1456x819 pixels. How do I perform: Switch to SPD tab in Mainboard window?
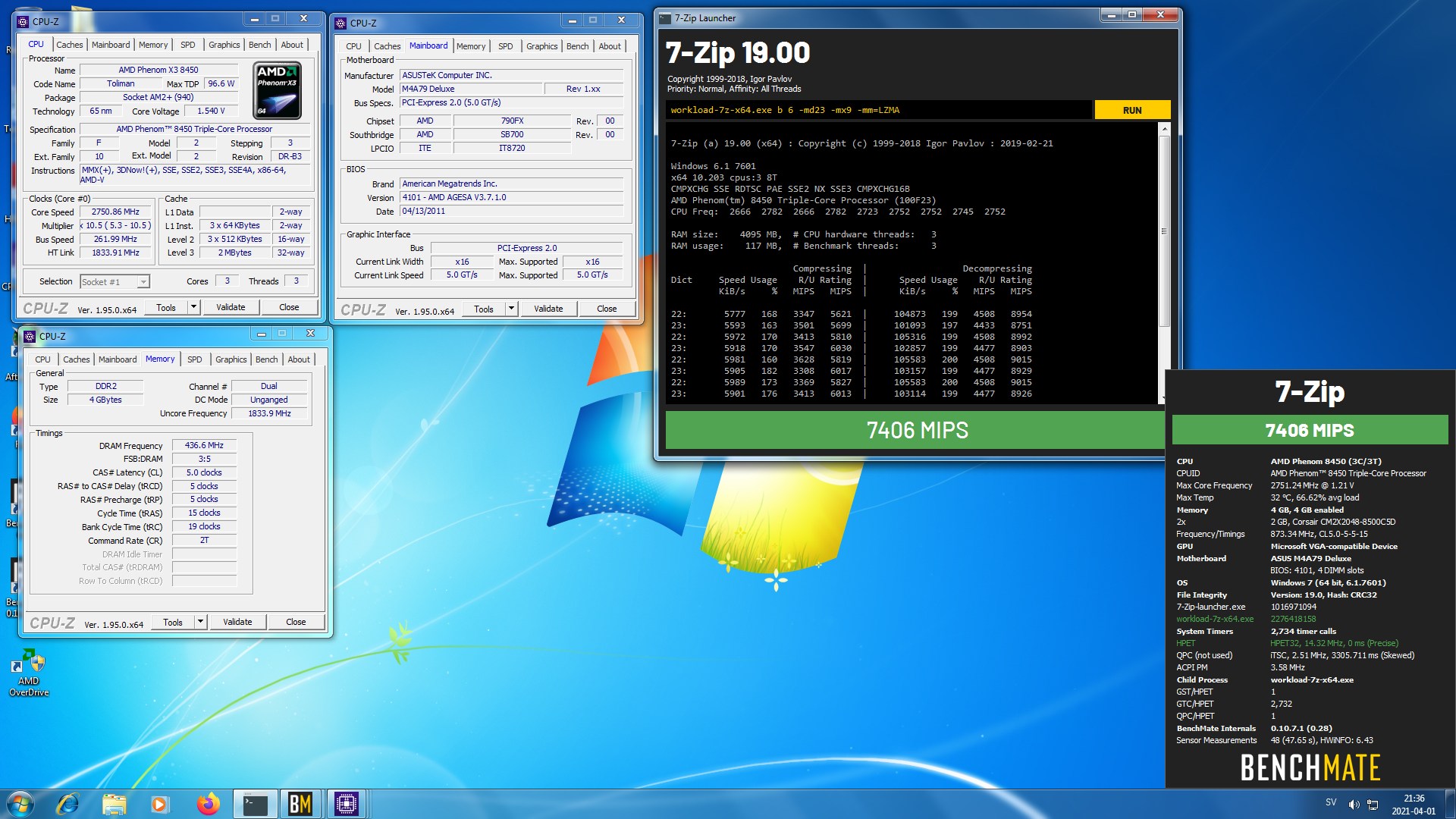[505, 46]
